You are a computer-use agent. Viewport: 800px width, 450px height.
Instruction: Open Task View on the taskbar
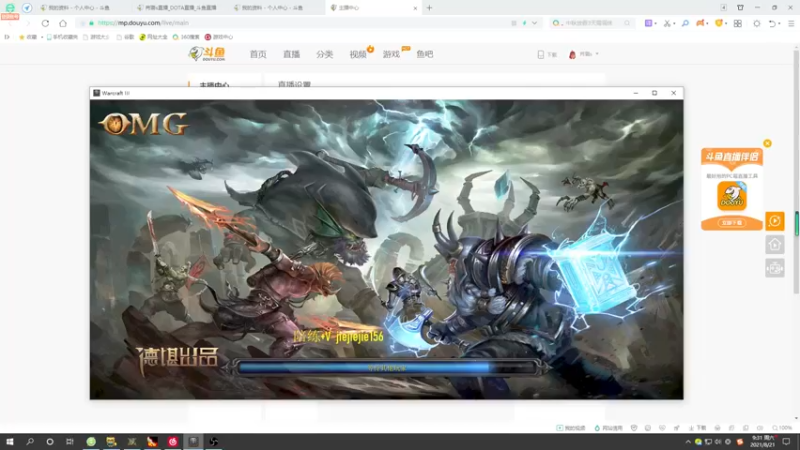pyautogui.click(x=70, y=442)
